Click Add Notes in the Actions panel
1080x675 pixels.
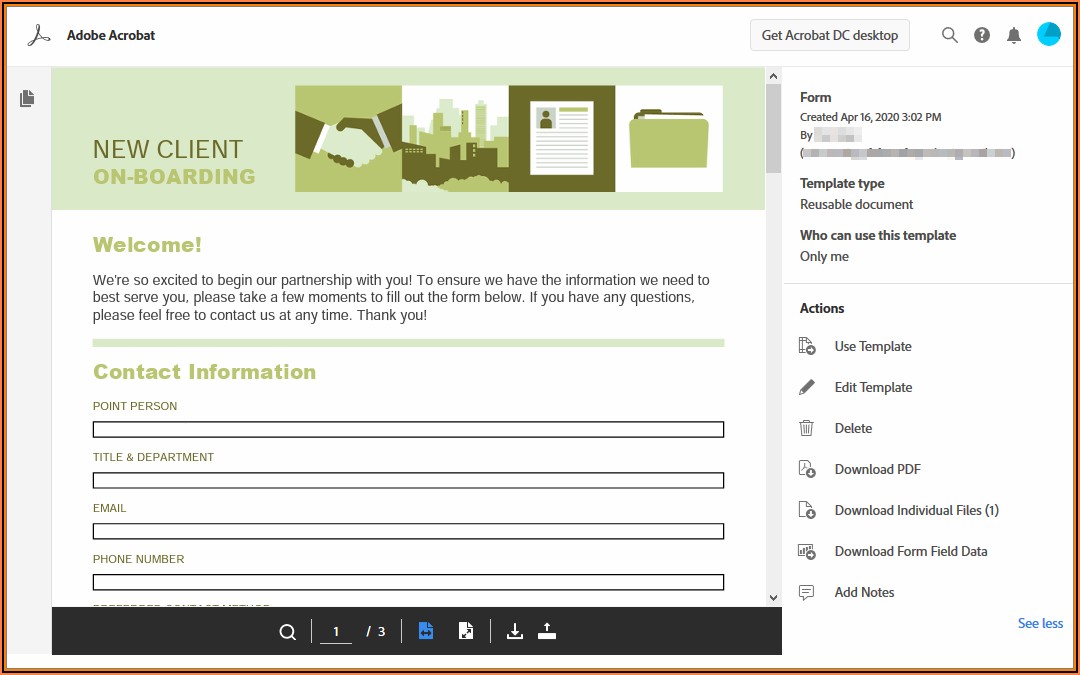pyautogui.click(x=863, y=592)
